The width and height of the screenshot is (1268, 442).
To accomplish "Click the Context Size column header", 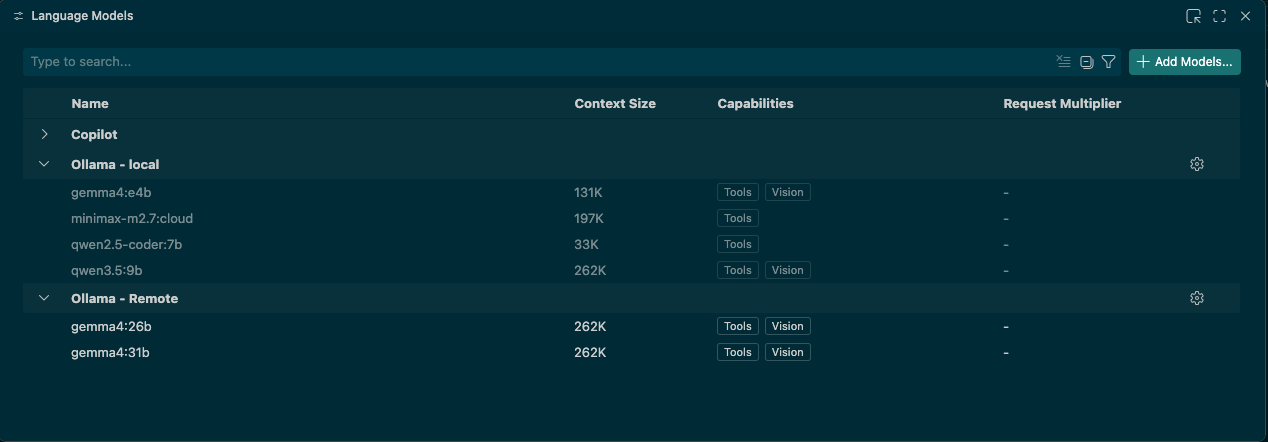I will click(x=615, y=103).
